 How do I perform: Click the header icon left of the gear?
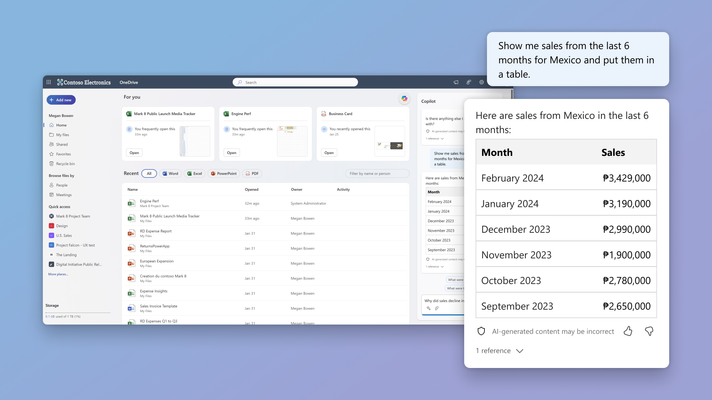coord(469,82)
